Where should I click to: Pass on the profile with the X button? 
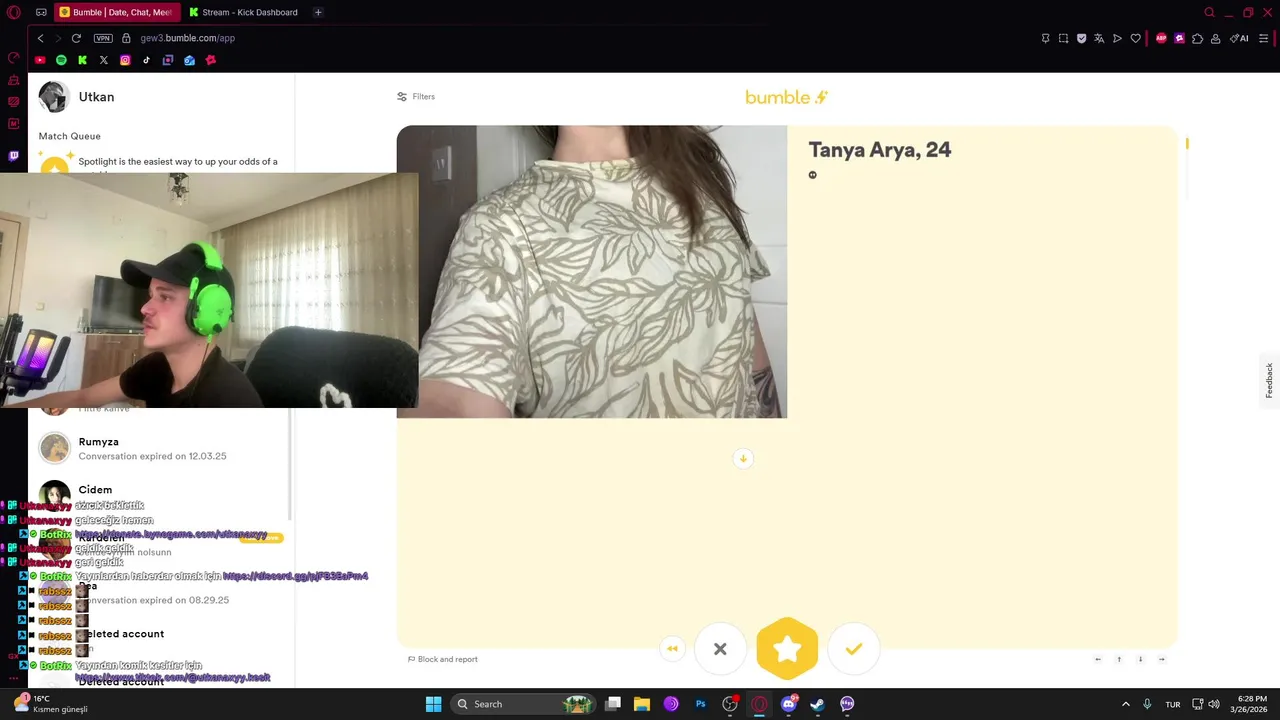(x=720, y=649)
